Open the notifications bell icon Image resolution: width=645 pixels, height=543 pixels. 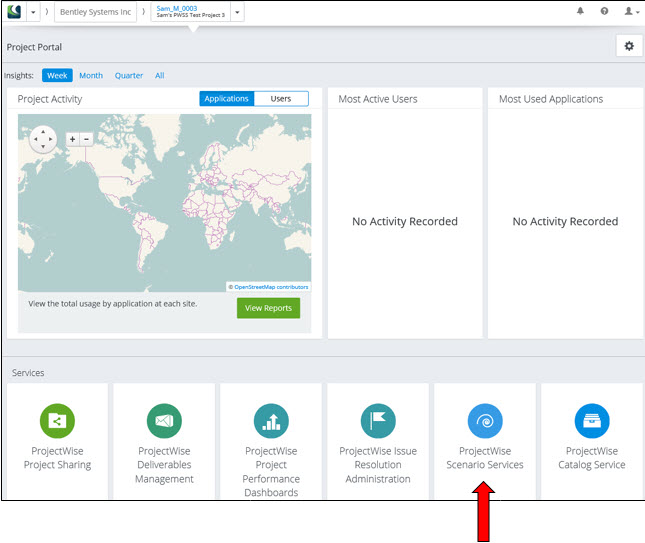click(x=580, y=11)
